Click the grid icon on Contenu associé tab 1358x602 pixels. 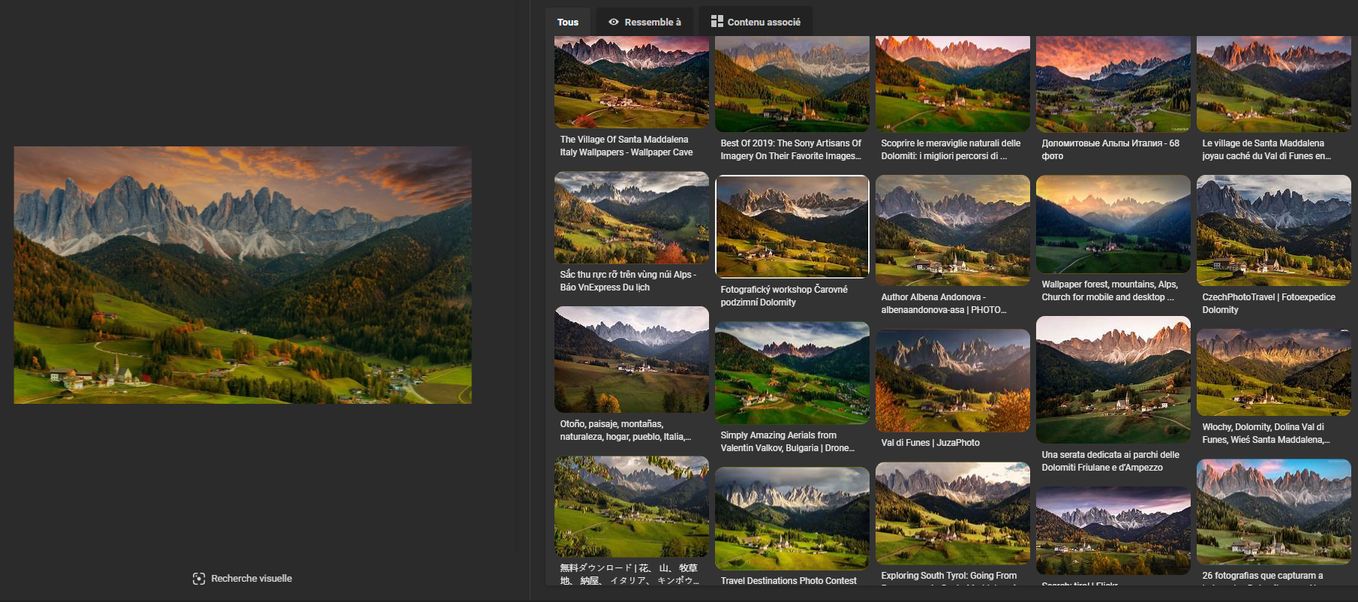point(717,22)
